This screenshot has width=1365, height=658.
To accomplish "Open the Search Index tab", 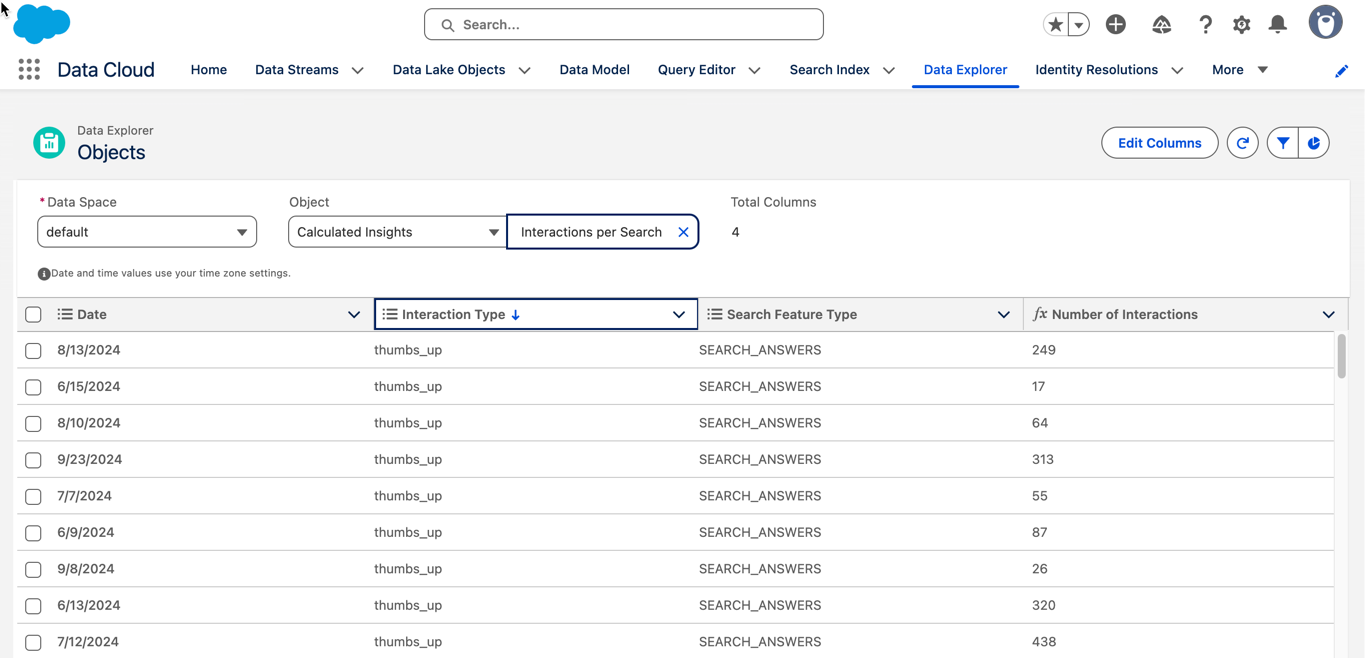I will (x=830, y=70).
